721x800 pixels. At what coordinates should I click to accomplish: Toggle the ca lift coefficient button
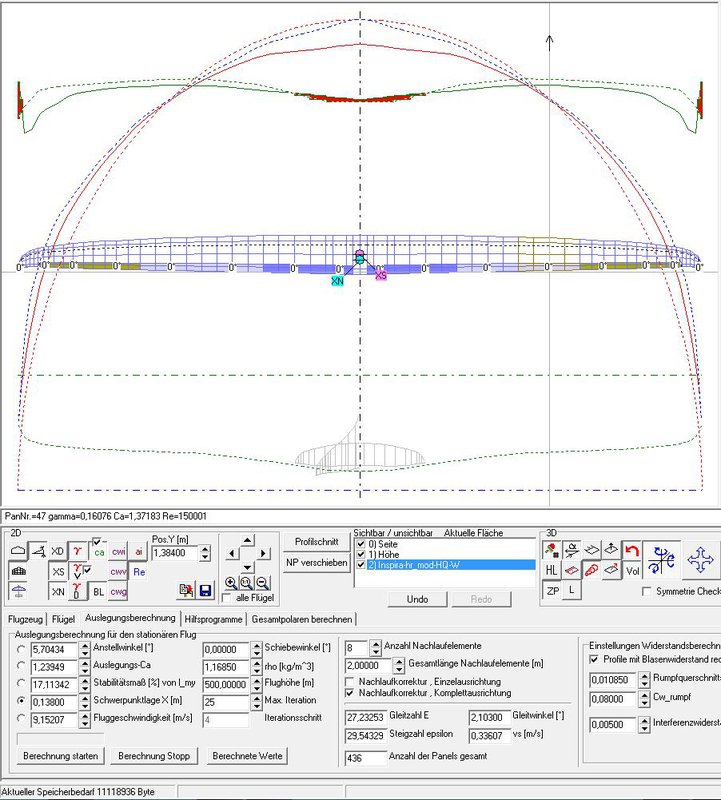tap(99, 552)
